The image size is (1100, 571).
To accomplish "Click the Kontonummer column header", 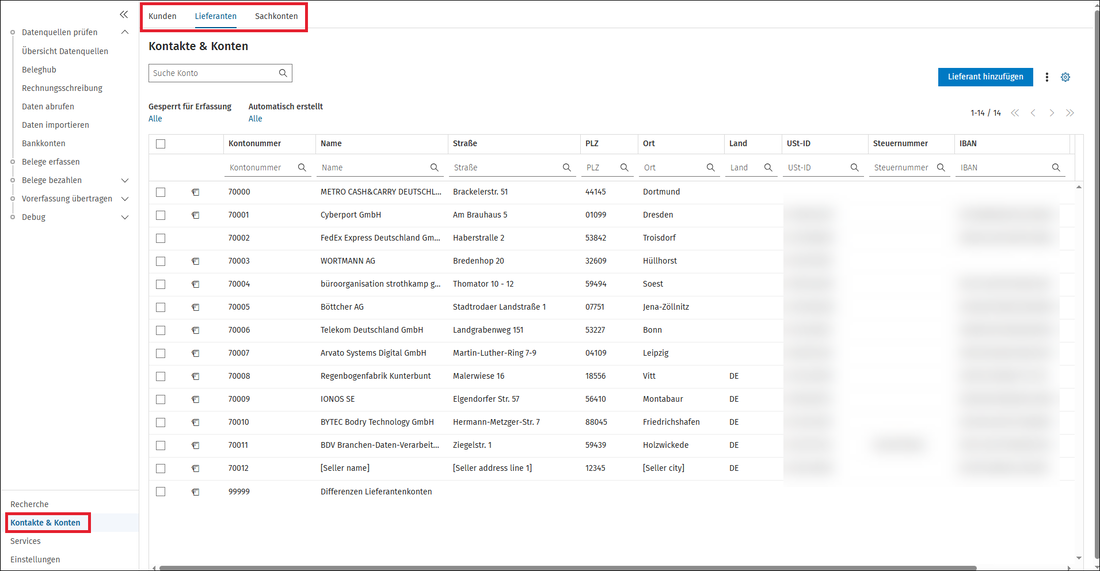I will tap(255, 144).
